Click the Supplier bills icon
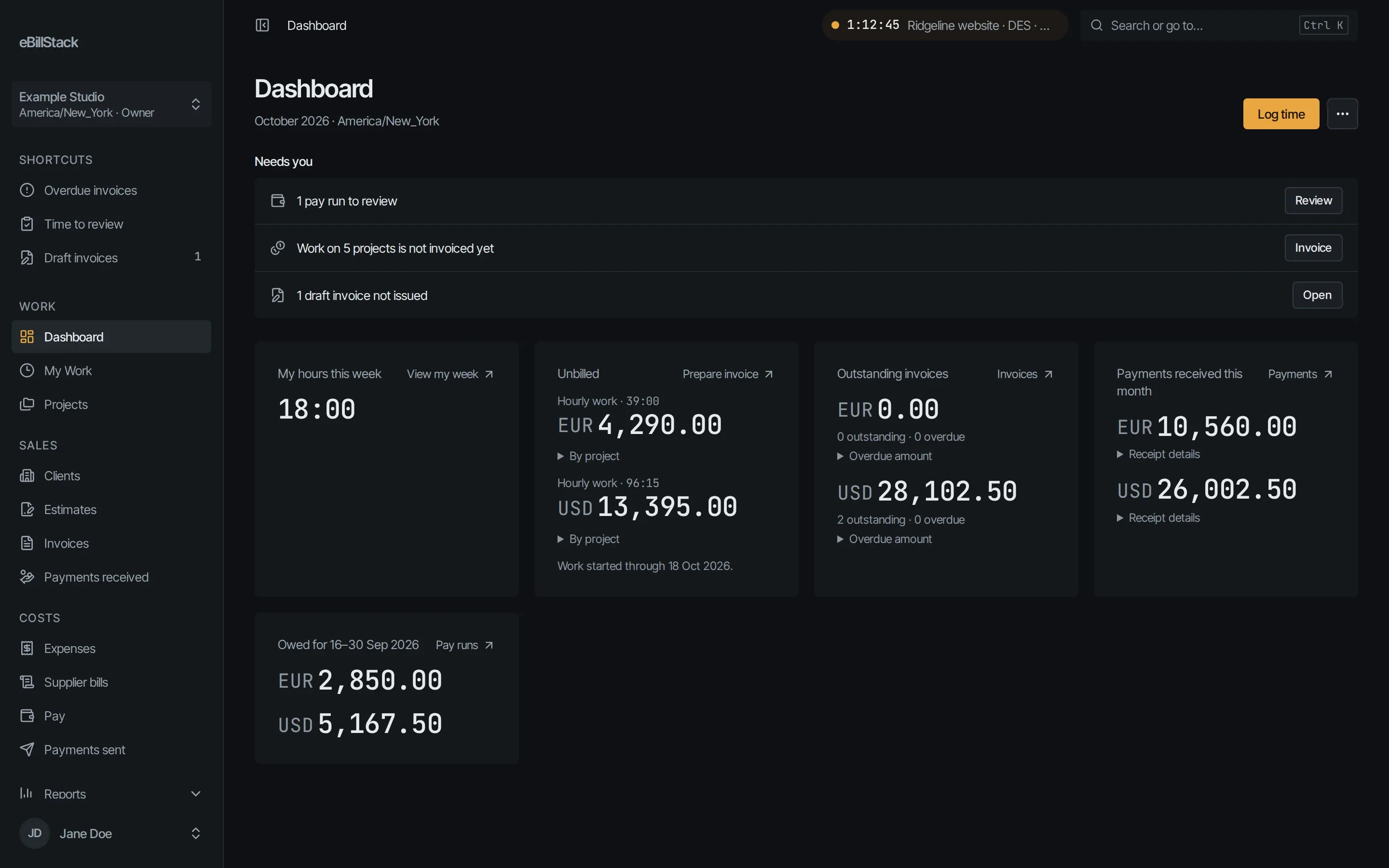This screenshot has width=1389, height=868. (27, 682)
